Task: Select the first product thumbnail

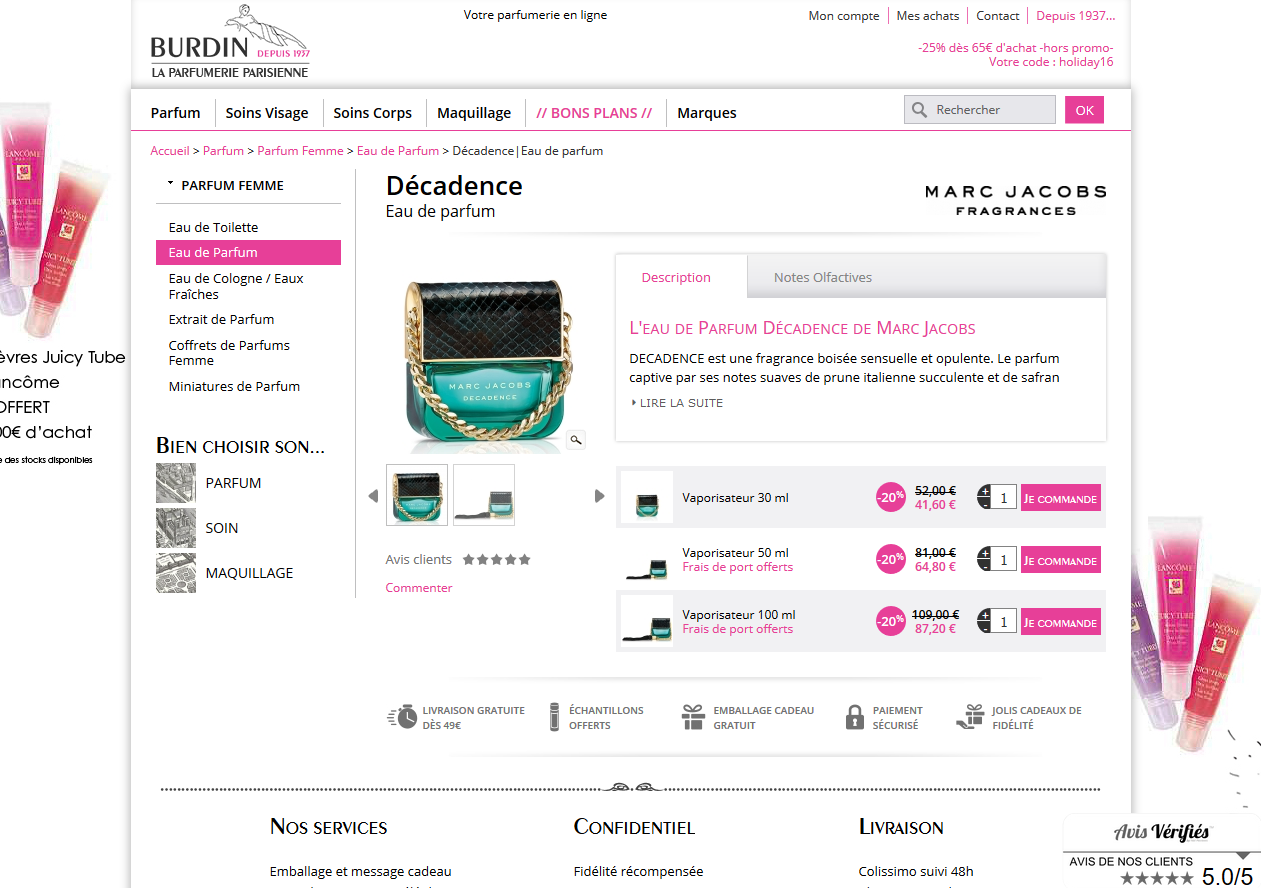Action: [x=417, y=495]
